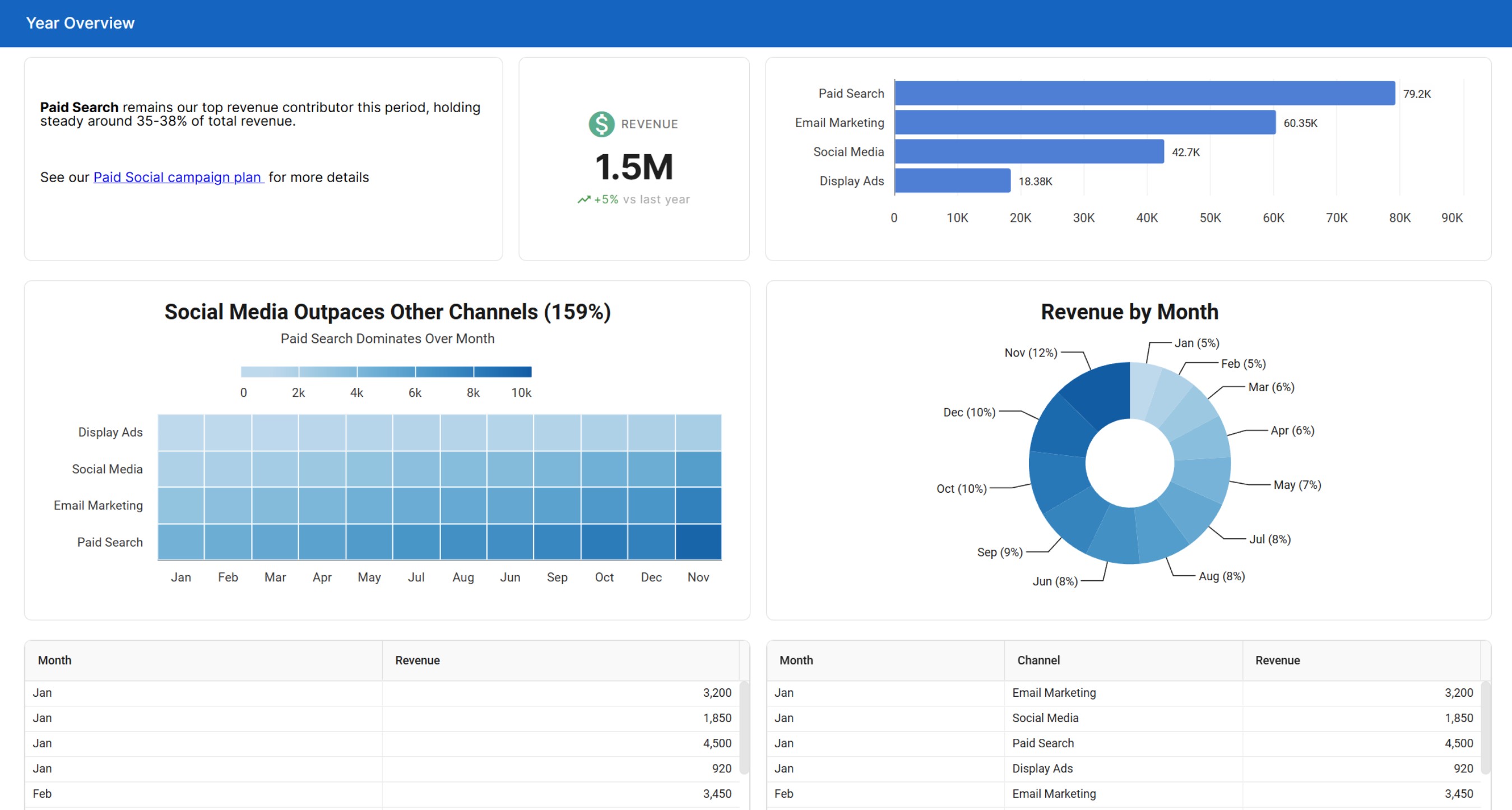Click the 1.5M revenue figure
Viewport: 1512px width, 810px height.
[634, 166]
